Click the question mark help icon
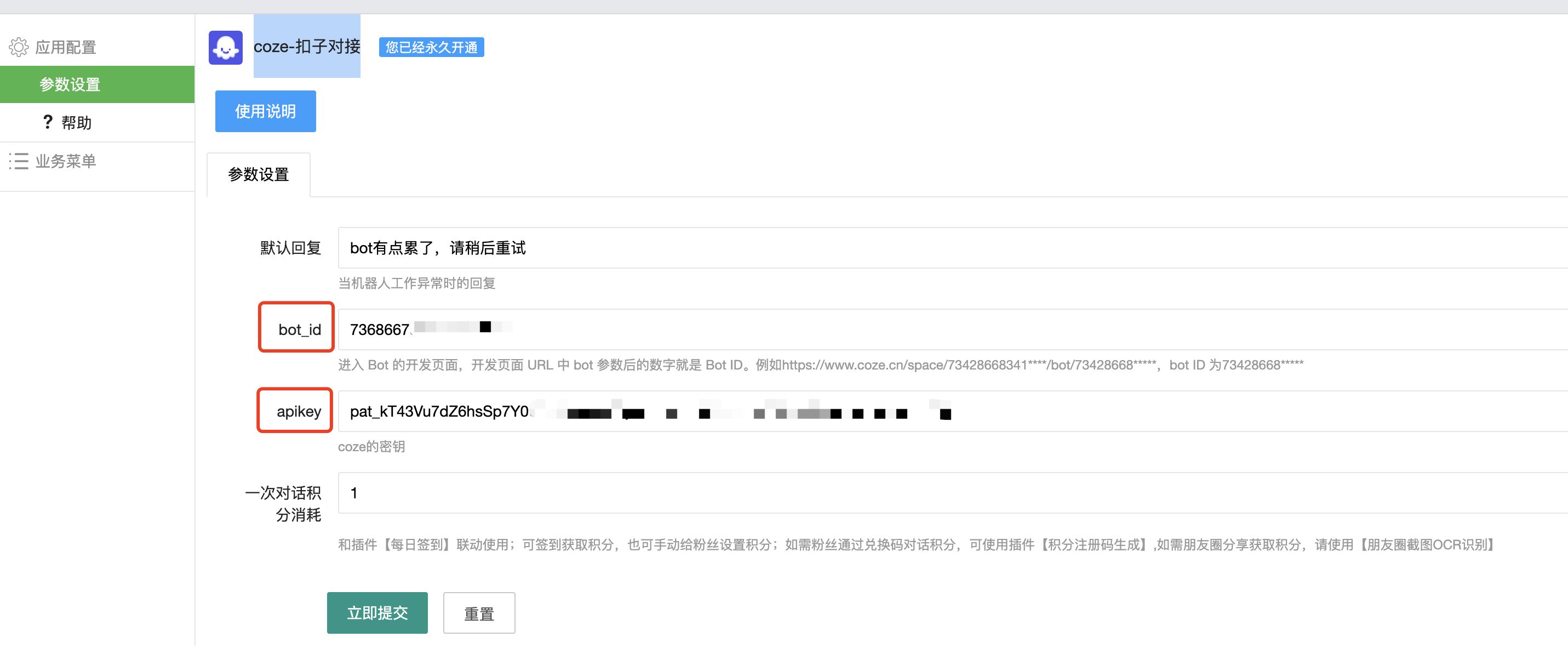Image resolution: width=1568 pixels, height=648 pixels. click(x=48, y=122)
